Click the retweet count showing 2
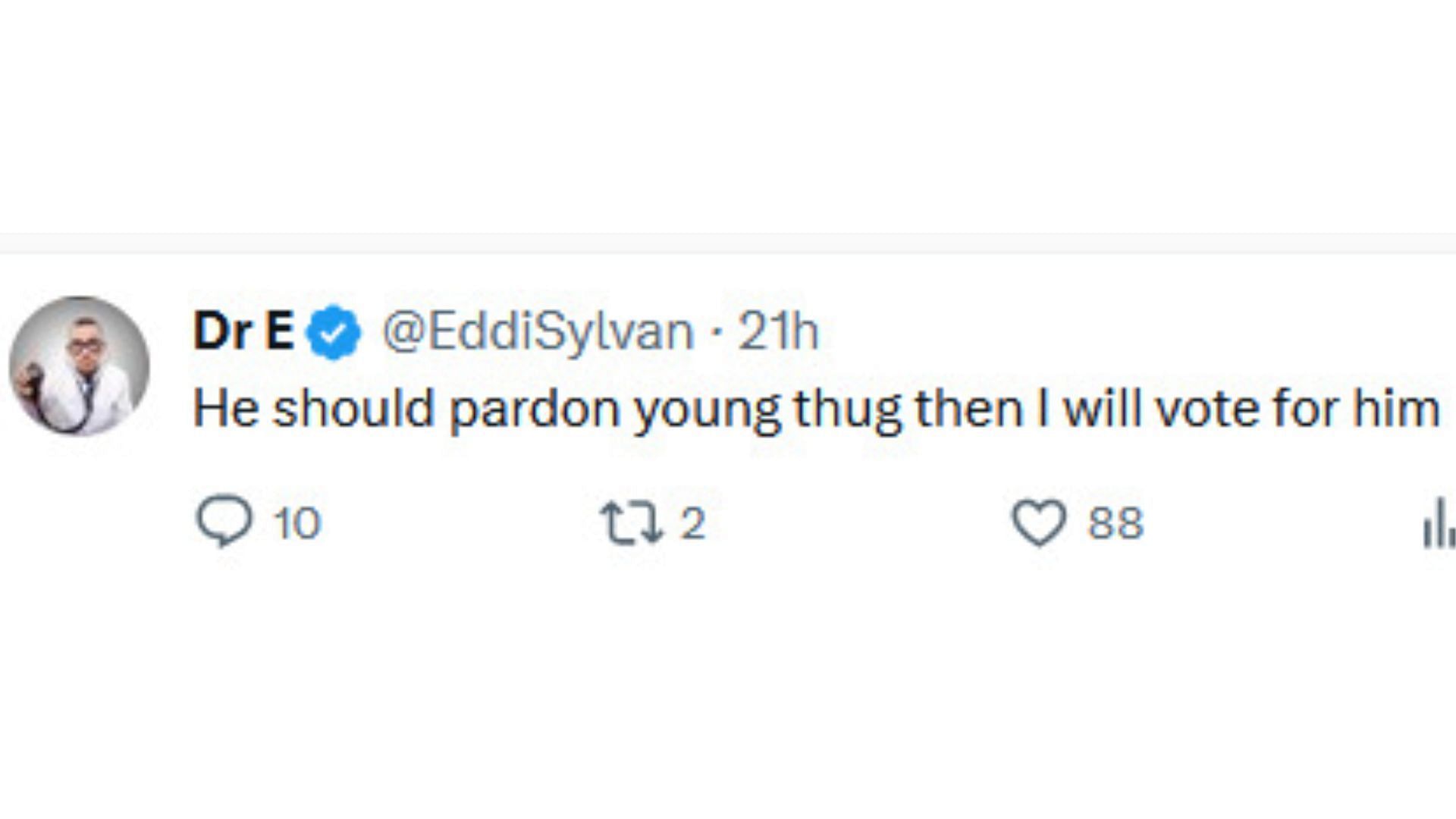The height and width of the screenshot is (819, 1456). [692, 523]
